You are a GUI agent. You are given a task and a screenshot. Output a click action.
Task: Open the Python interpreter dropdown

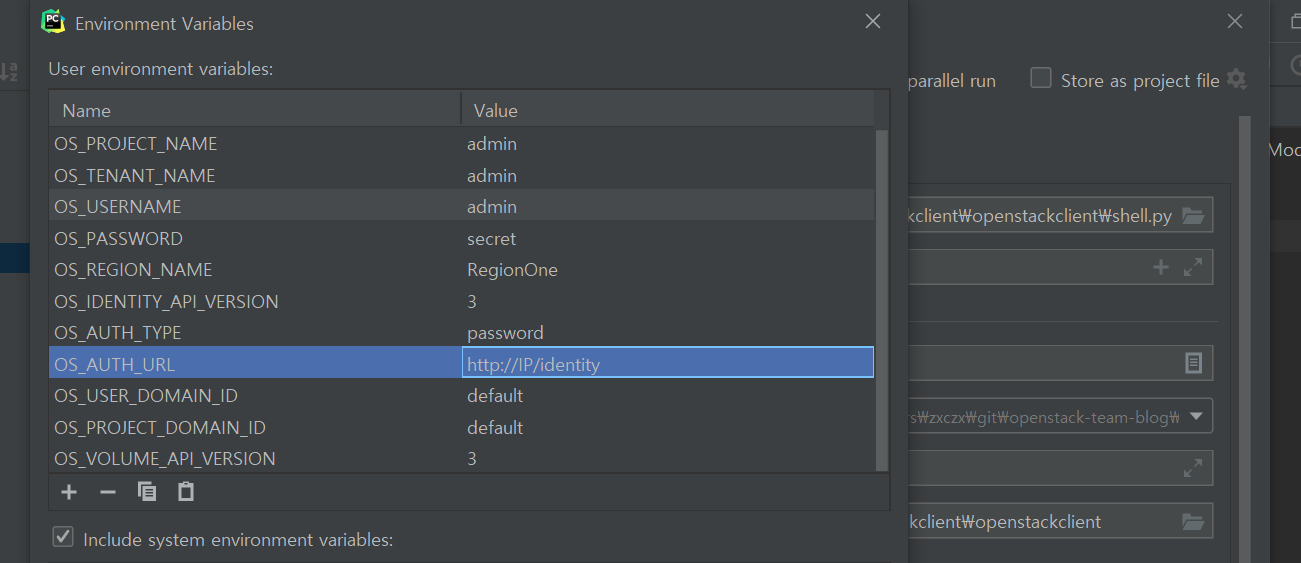pos(1196,416)
